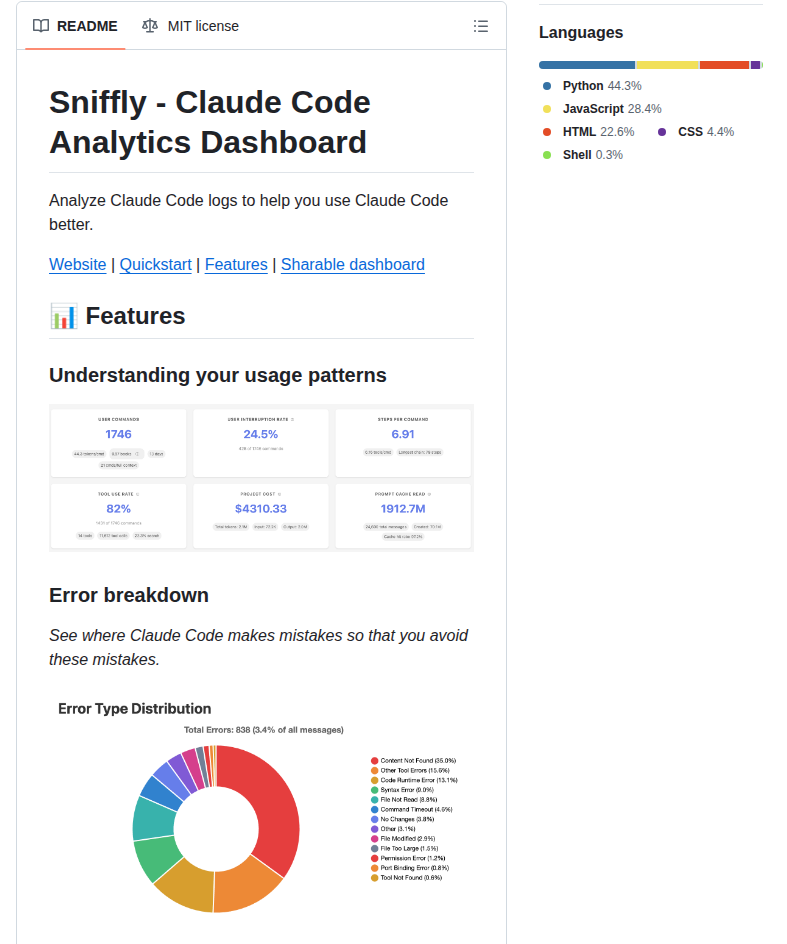
Task: Click the Error breakdown heading
Action: point(129,595)
